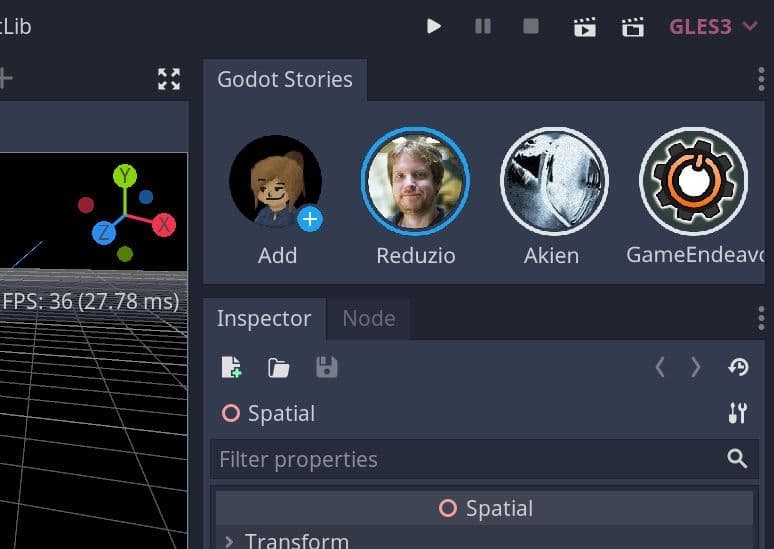
Task: Click the Z axis gizmo handle
Action: [x=104, y=232]
